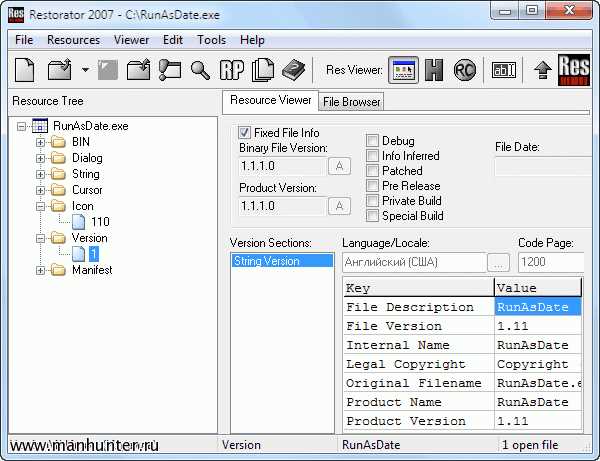Click the File Date field
Image resolution: width=600 pixels, height=461 pixels.
(543, 167)
